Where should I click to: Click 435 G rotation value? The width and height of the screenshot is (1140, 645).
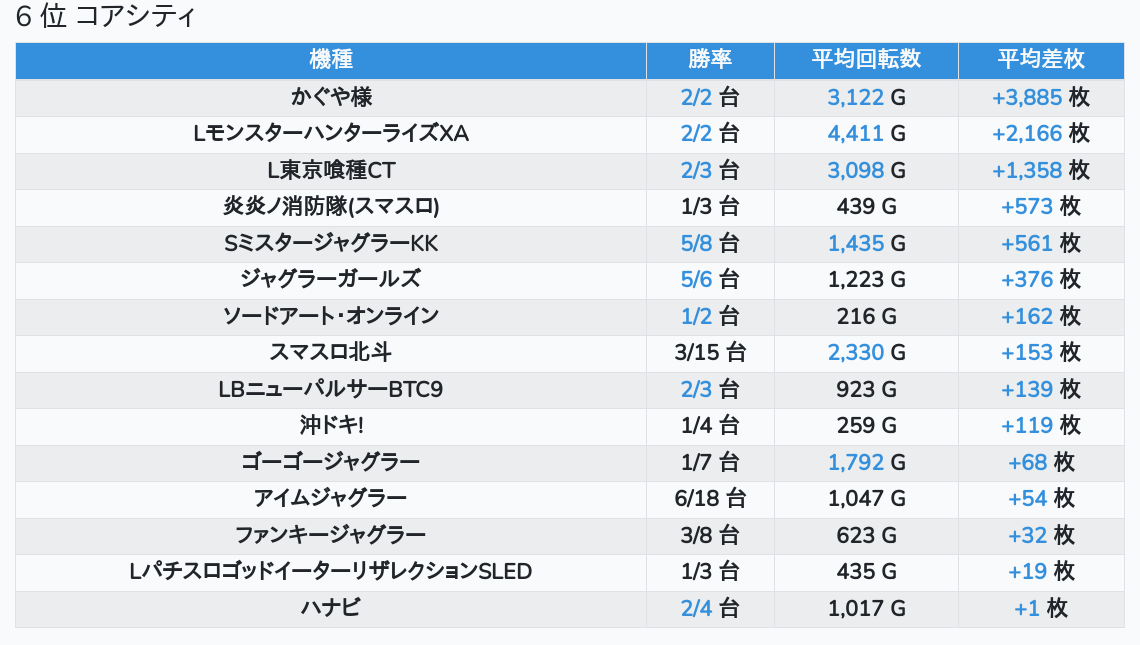tap(866, 572)
